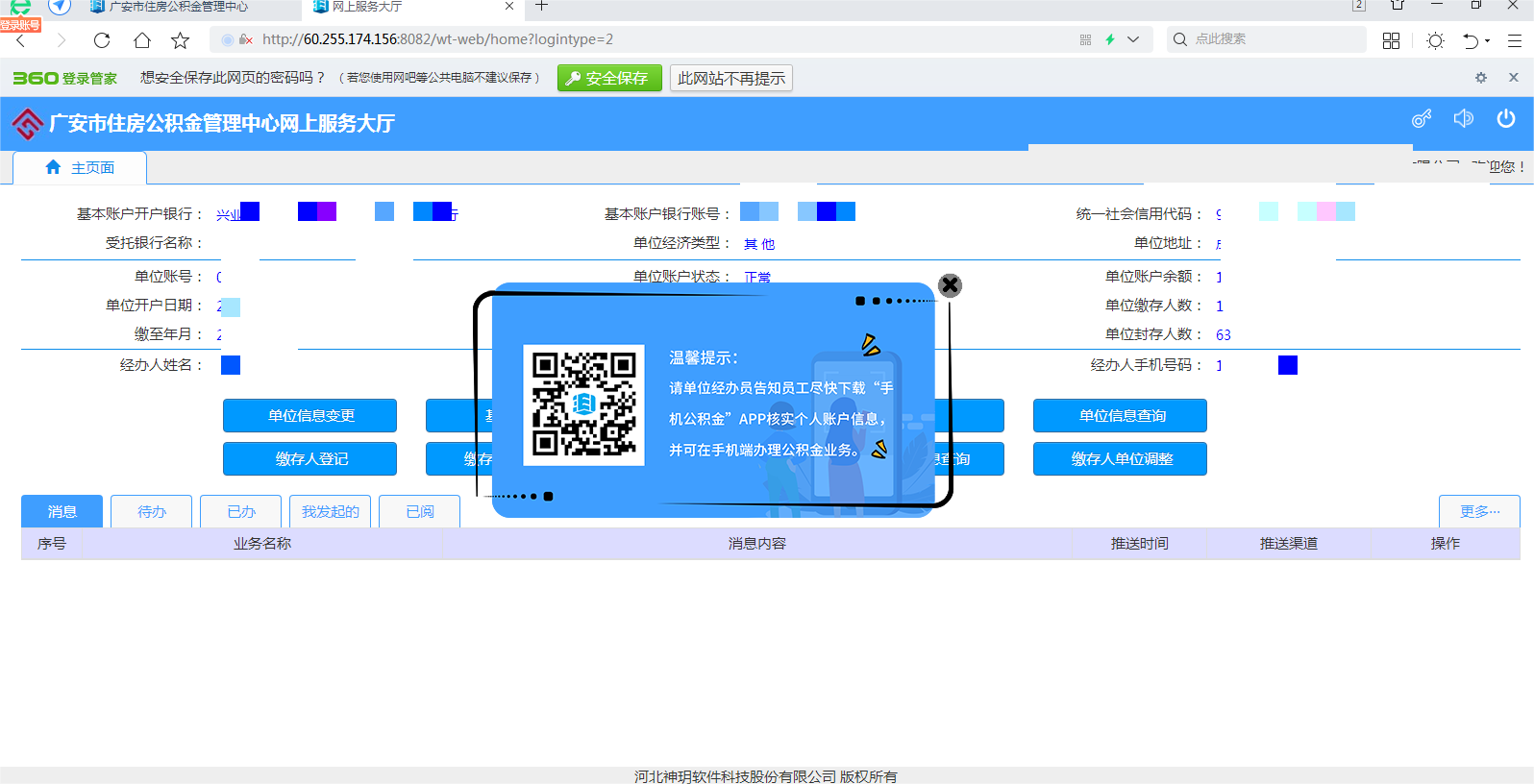Go to browser home page icon

pos(142,40)
